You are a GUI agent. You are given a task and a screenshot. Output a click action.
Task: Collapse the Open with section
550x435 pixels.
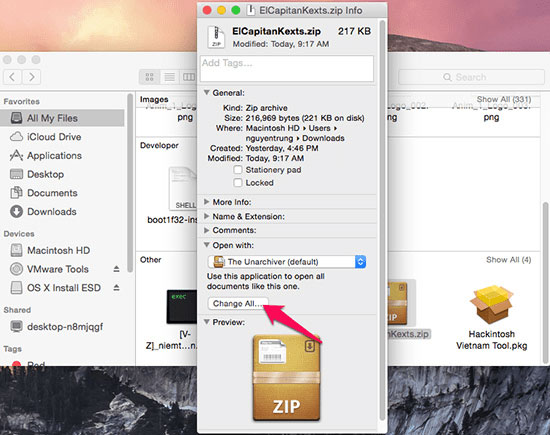coord(207,245)
